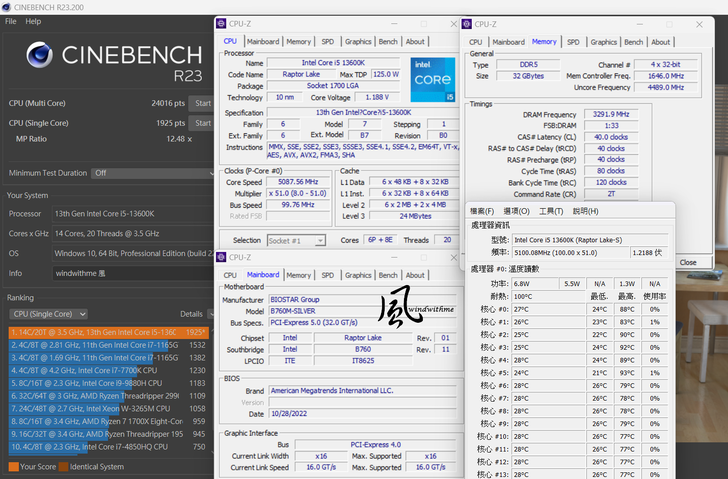Viewport: 728px width, 479px height.
Task: Open the File menu in Cinebench
Action: tap(11, 21)
